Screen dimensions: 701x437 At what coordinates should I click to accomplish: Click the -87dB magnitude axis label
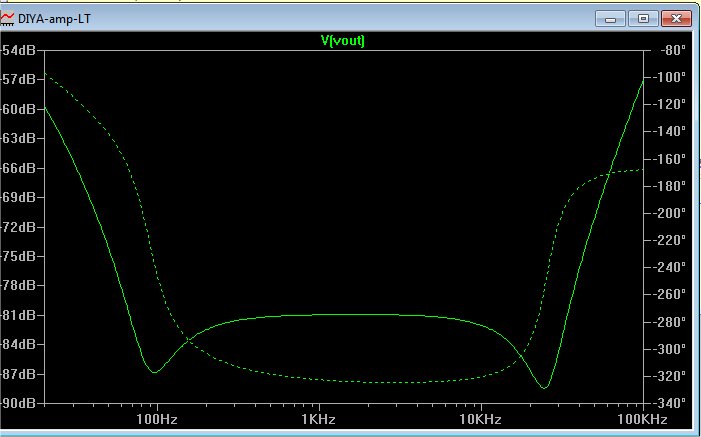pyautogui.click(x=18, y=374)
